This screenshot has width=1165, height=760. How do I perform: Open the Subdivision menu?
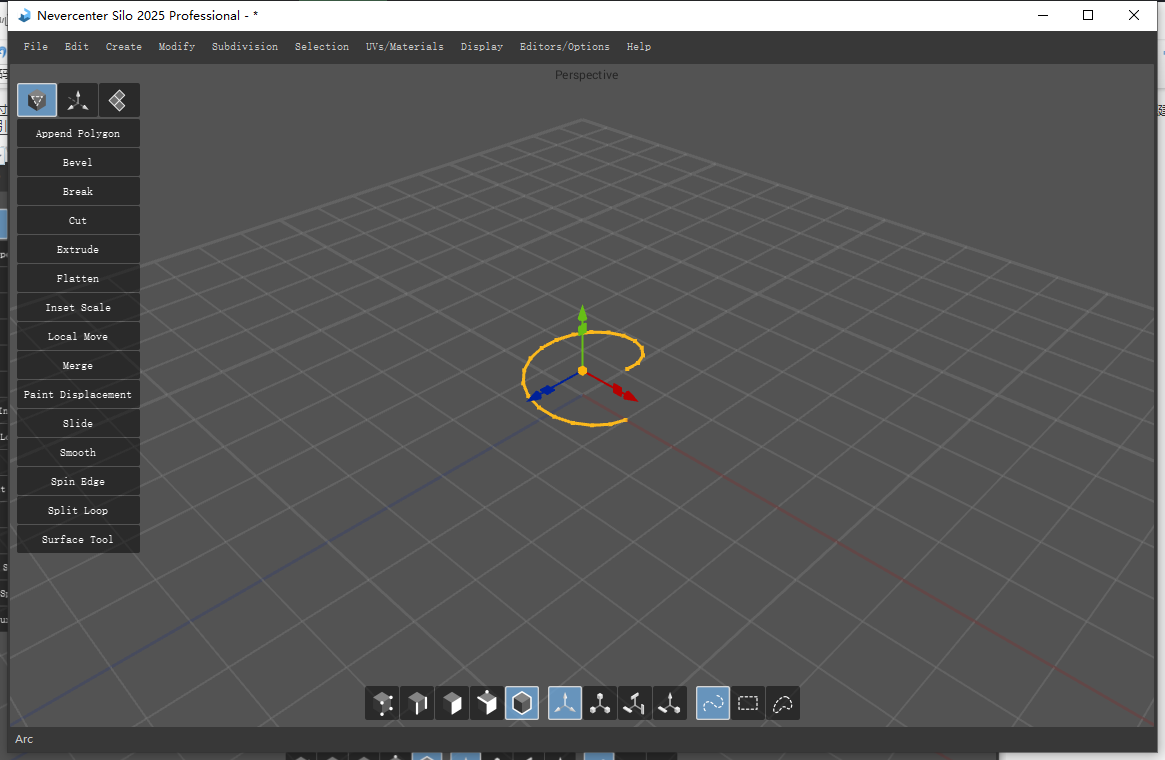(x=245, y=47)
